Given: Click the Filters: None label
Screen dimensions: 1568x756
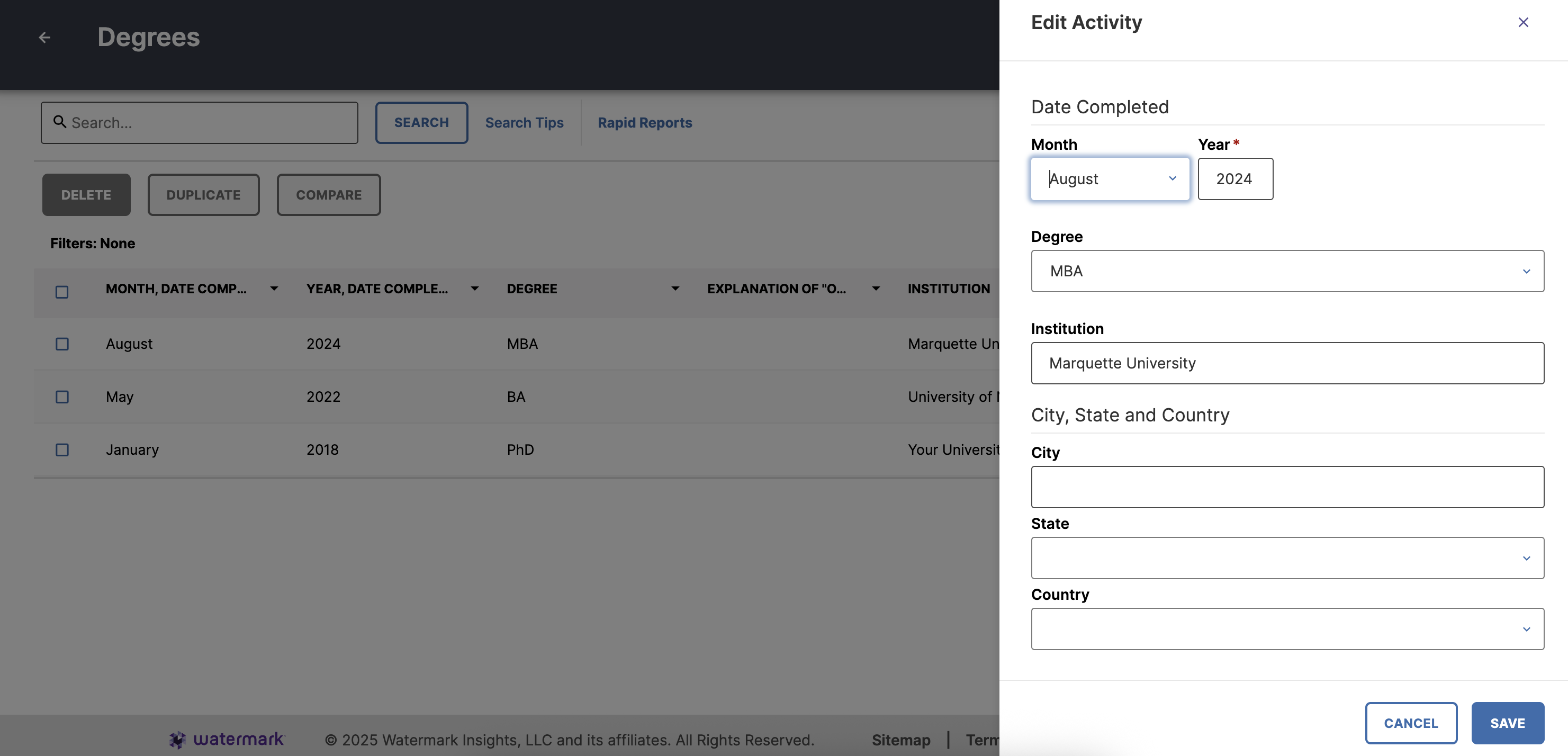Looking at the screenshot, I should tap(93, 244).
